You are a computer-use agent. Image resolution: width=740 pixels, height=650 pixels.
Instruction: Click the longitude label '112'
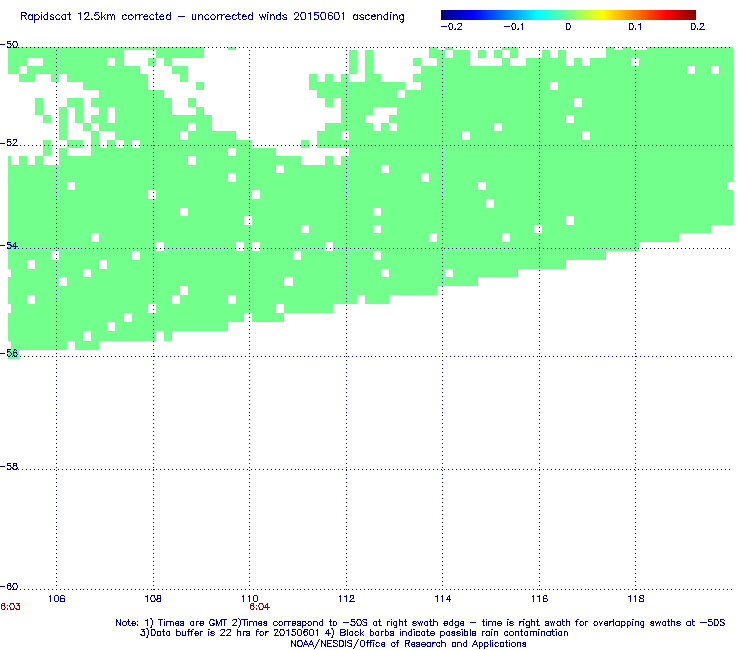click(x=346, y=599)
